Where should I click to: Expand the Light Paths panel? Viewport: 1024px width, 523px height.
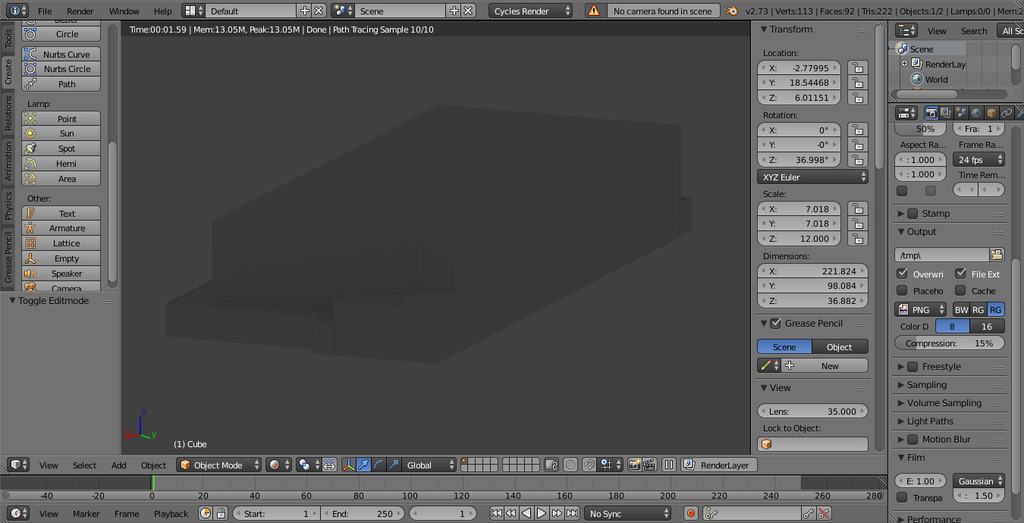[929, 421]
